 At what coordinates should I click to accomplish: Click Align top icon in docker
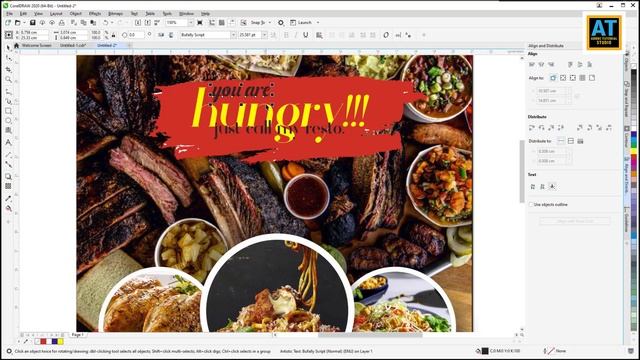tap(570, 64)
